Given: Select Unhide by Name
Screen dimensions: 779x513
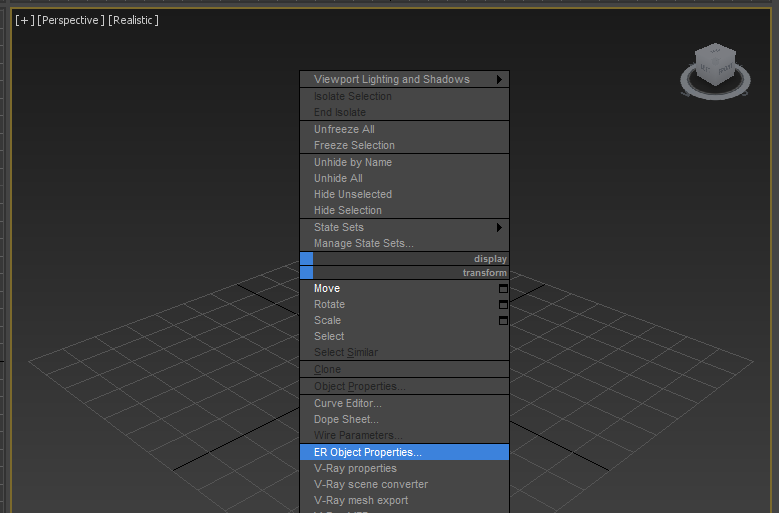Looking at the screenshot, I should point(404,162).
